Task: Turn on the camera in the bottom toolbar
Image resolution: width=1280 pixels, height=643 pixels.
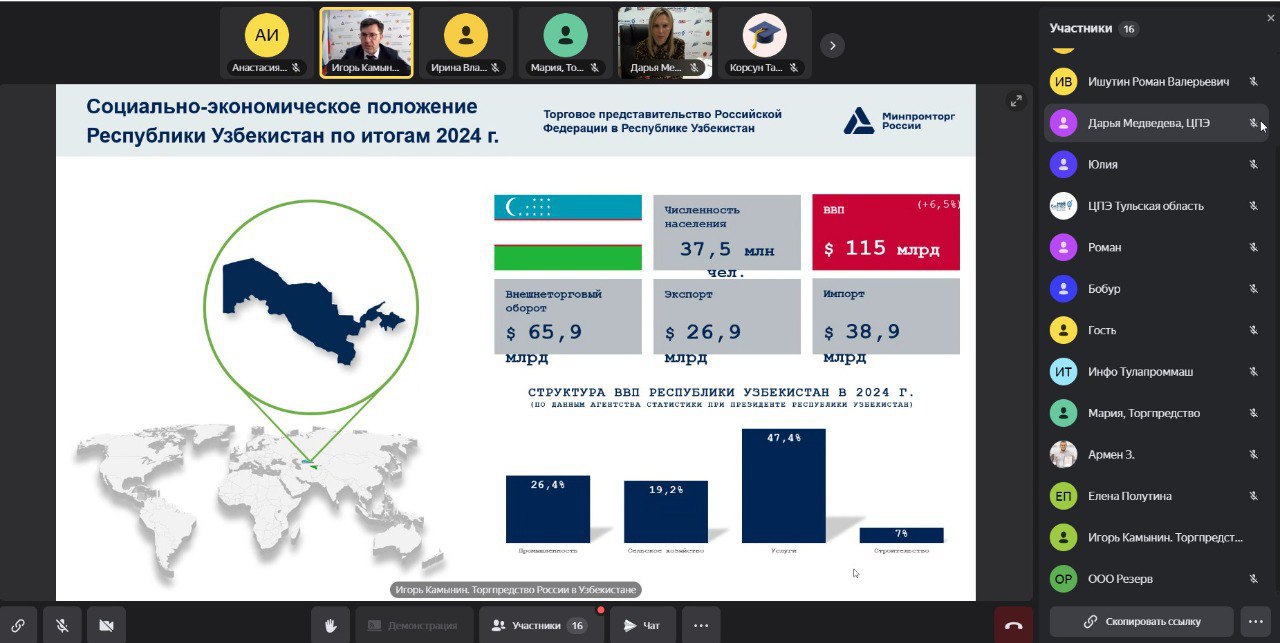Action: click(106, 625)
